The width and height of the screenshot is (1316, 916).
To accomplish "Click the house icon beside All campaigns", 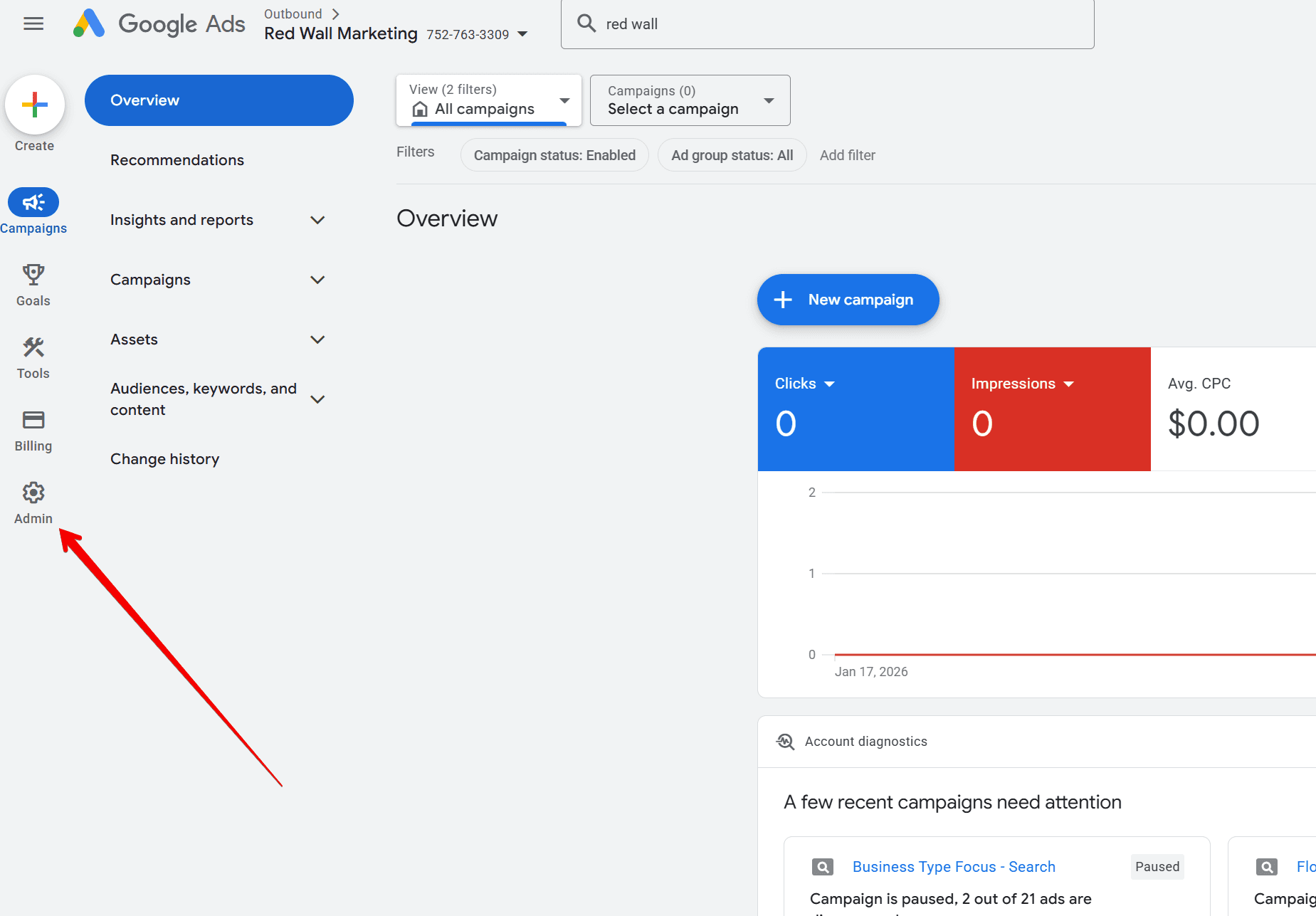I will click(420, 109).
